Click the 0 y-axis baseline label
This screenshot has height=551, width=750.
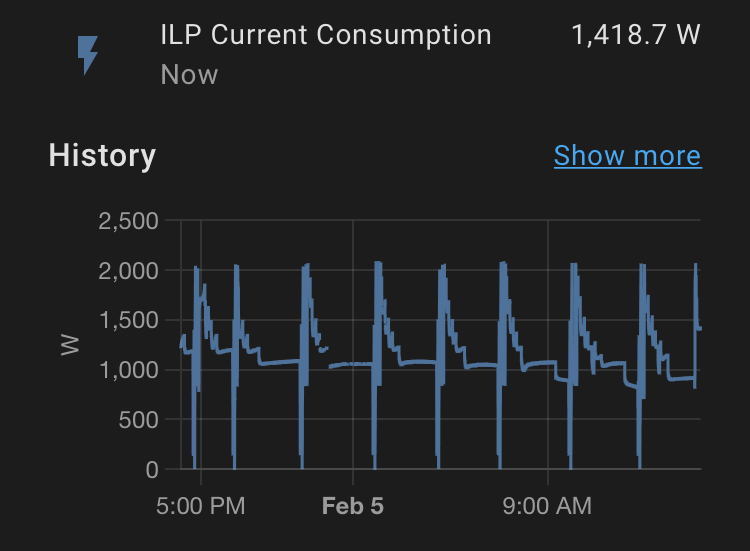pyautogui.click(x=151, y=469)
